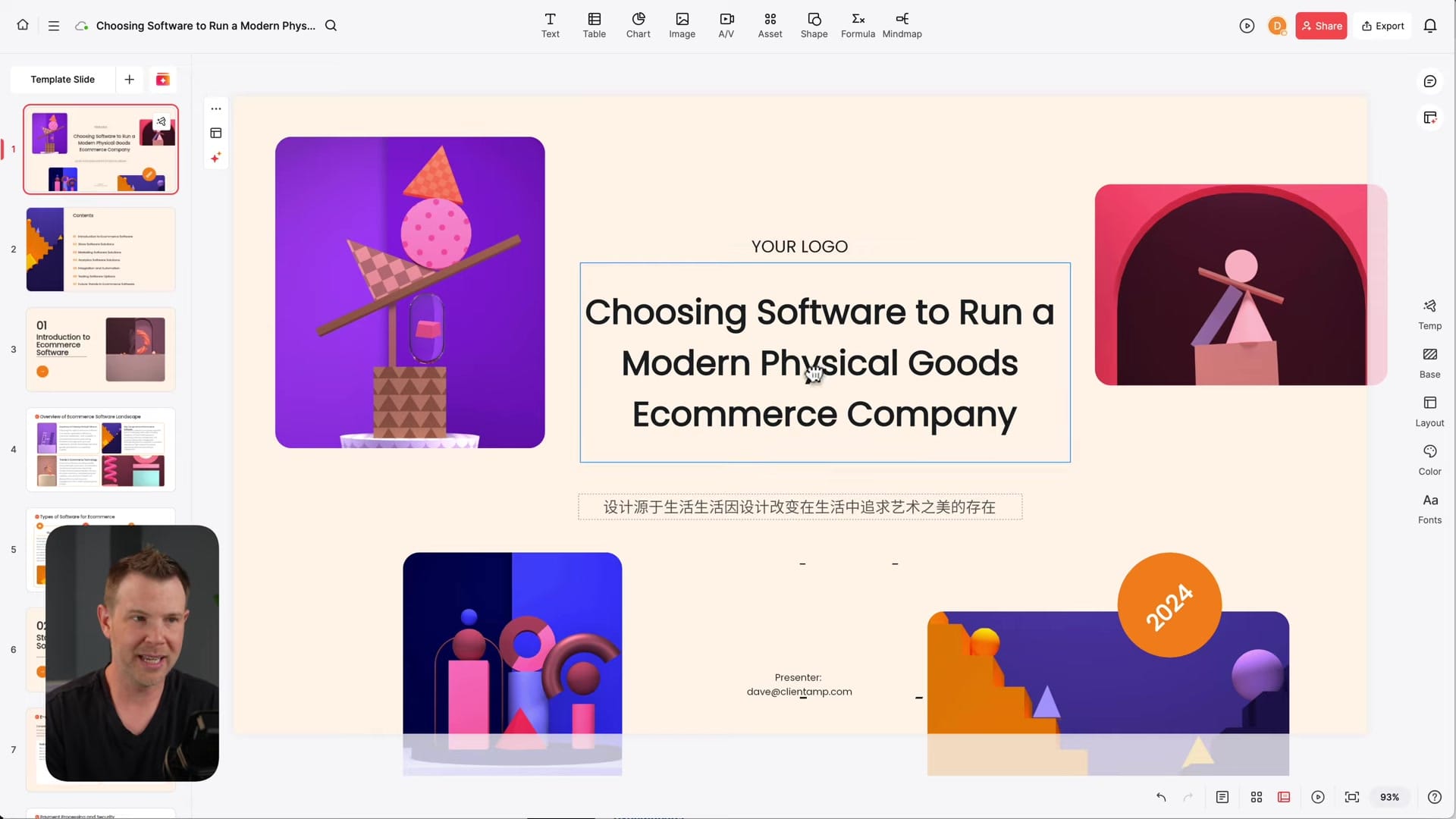The height and width of the screenshot is (819, 1456).
Task: Select the blue and pink shapes image
Action: point(513,664)
